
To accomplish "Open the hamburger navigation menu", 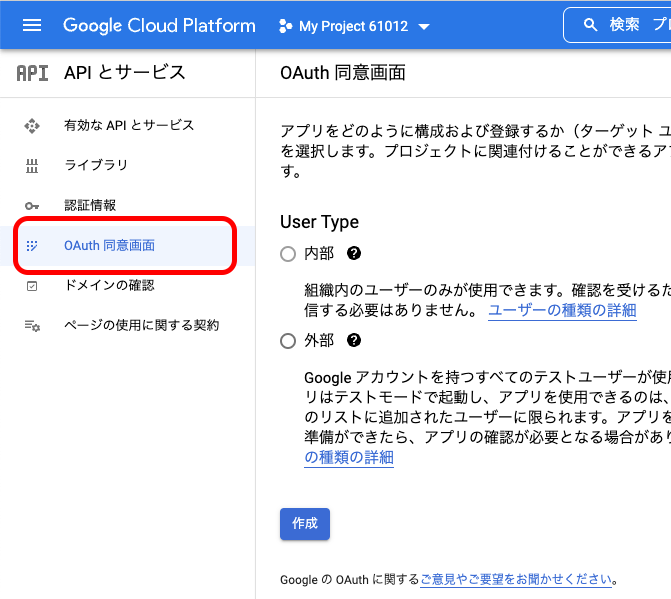I will (x=32, y=26).
